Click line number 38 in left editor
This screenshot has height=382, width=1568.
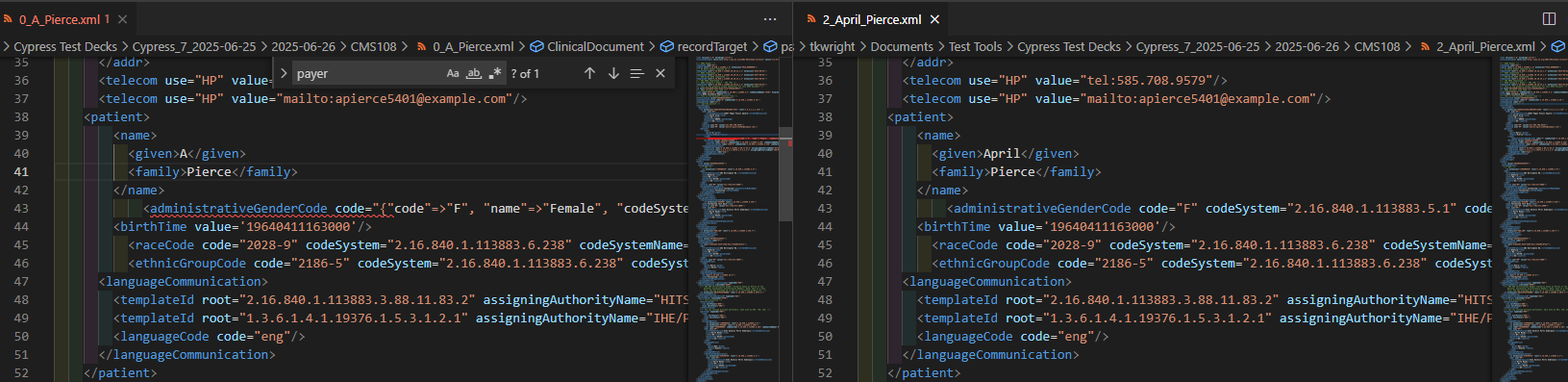[x=21, y=116]
